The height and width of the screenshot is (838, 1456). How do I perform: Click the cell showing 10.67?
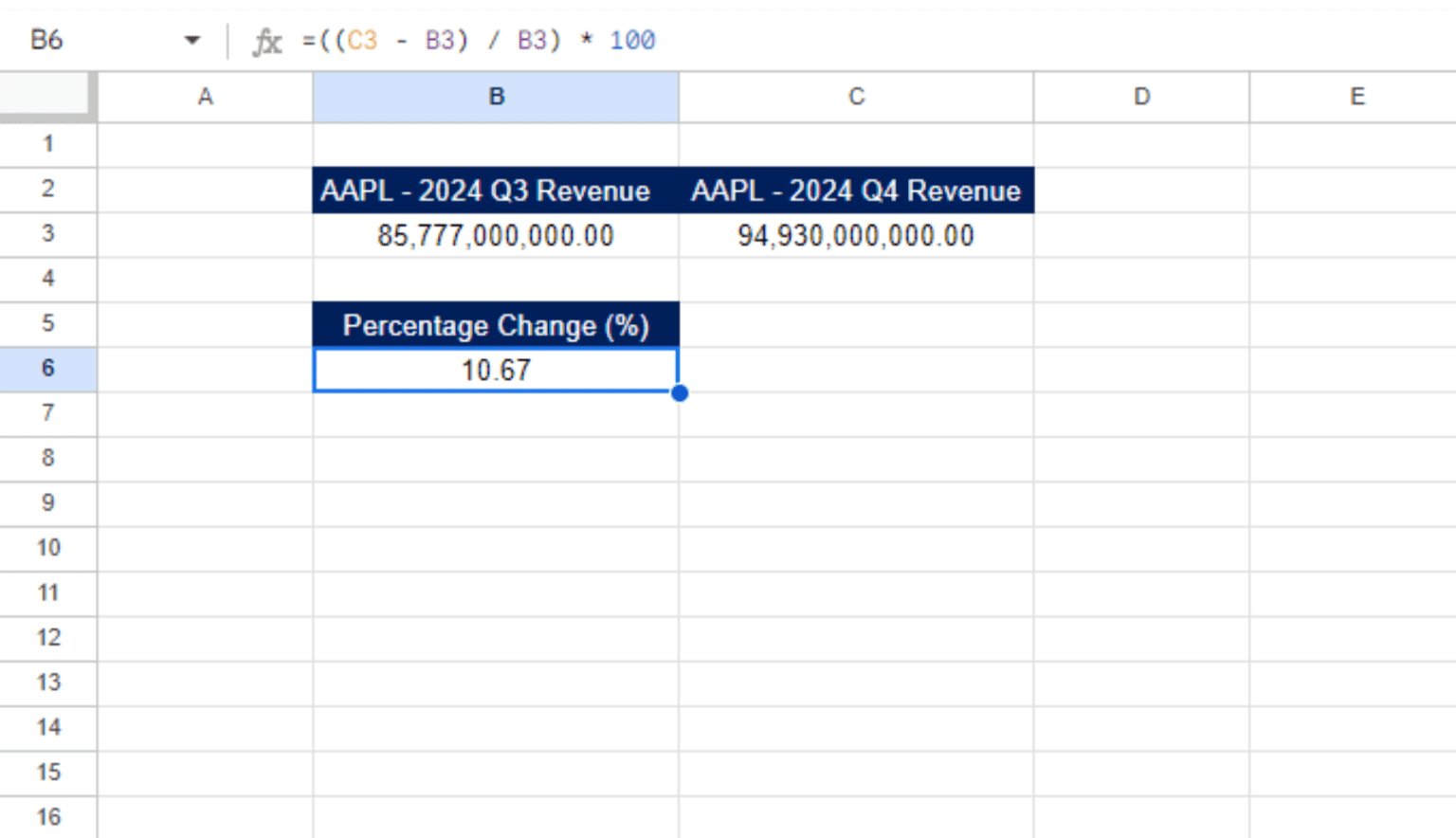(496, 370)
